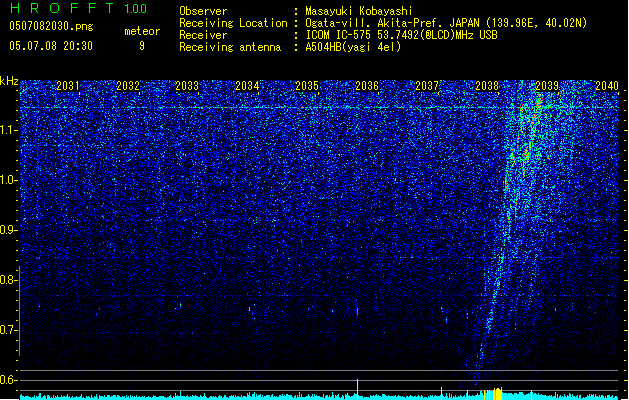Click the 'Receiving antenna' field label
Image resolution: width=629 pixels, height=400 pixels.
point(230,47)
